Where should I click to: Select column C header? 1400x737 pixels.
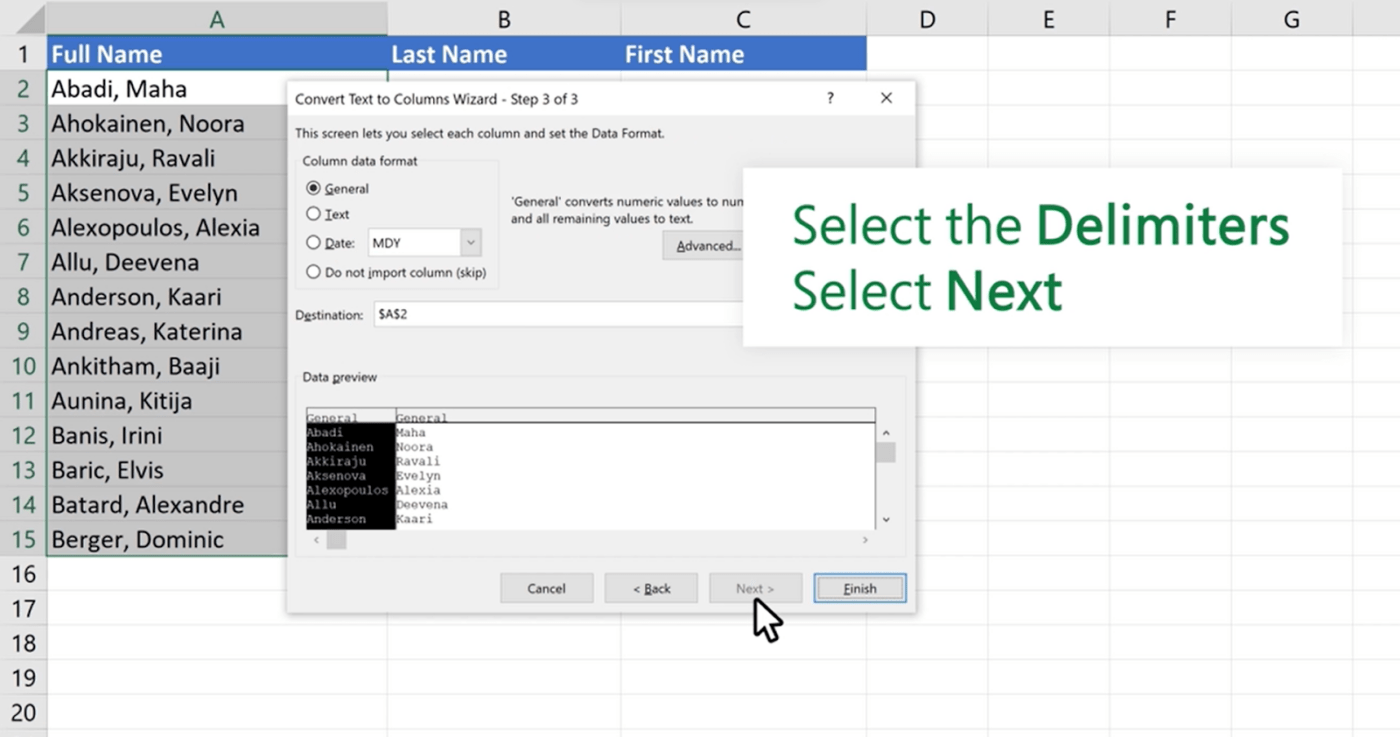[743, 19]
